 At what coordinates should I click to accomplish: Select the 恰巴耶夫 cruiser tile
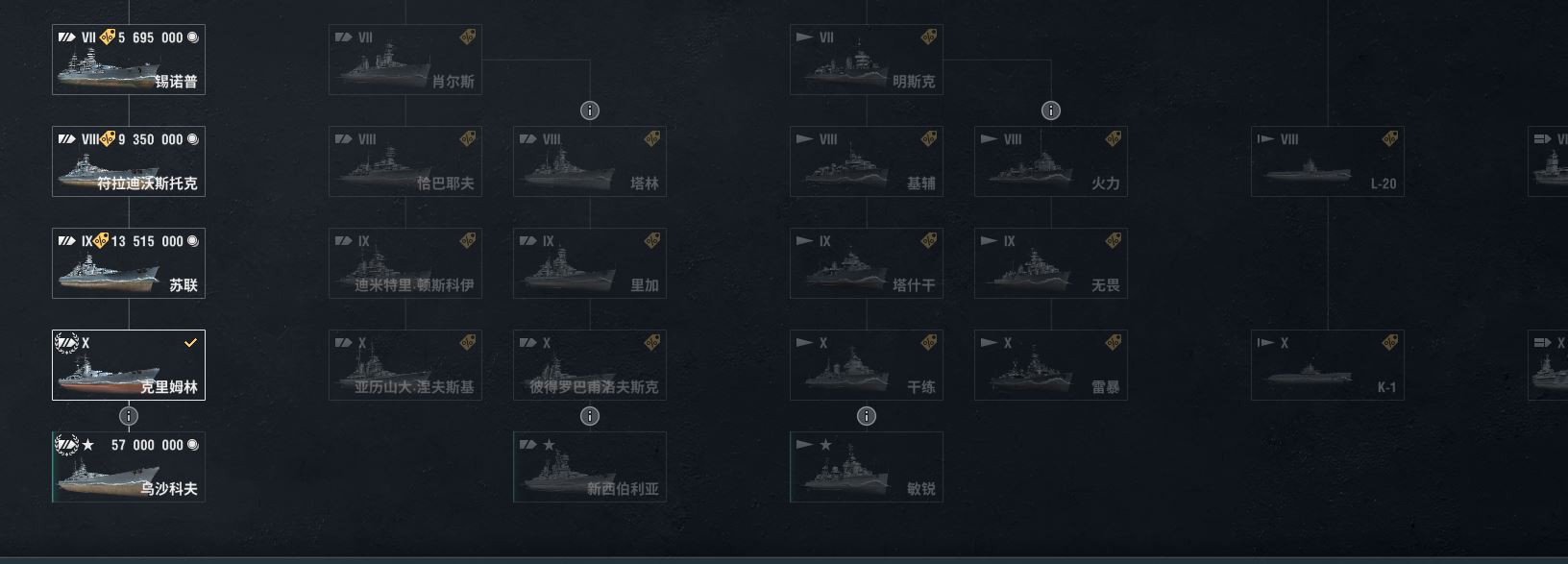coord(405,162)
